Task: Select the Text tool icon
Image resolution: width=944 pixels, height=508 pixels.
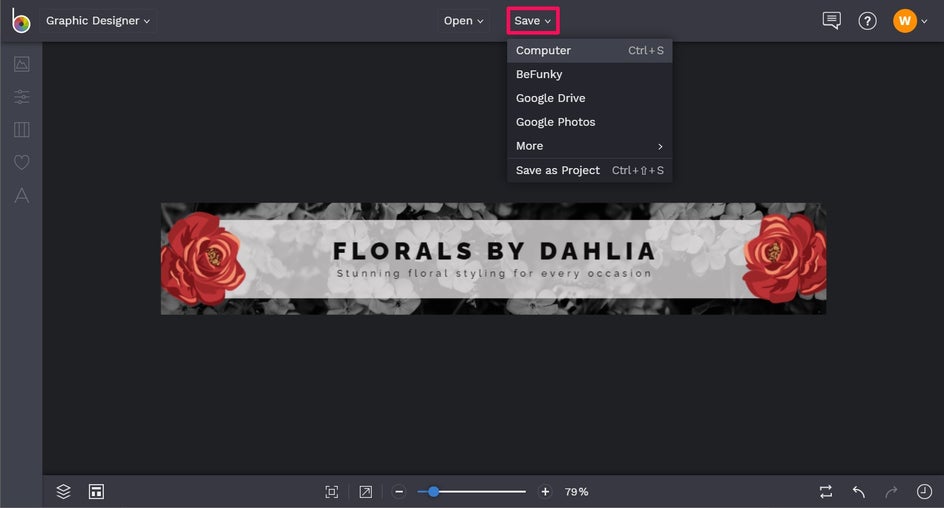Action: click(22, 195)
